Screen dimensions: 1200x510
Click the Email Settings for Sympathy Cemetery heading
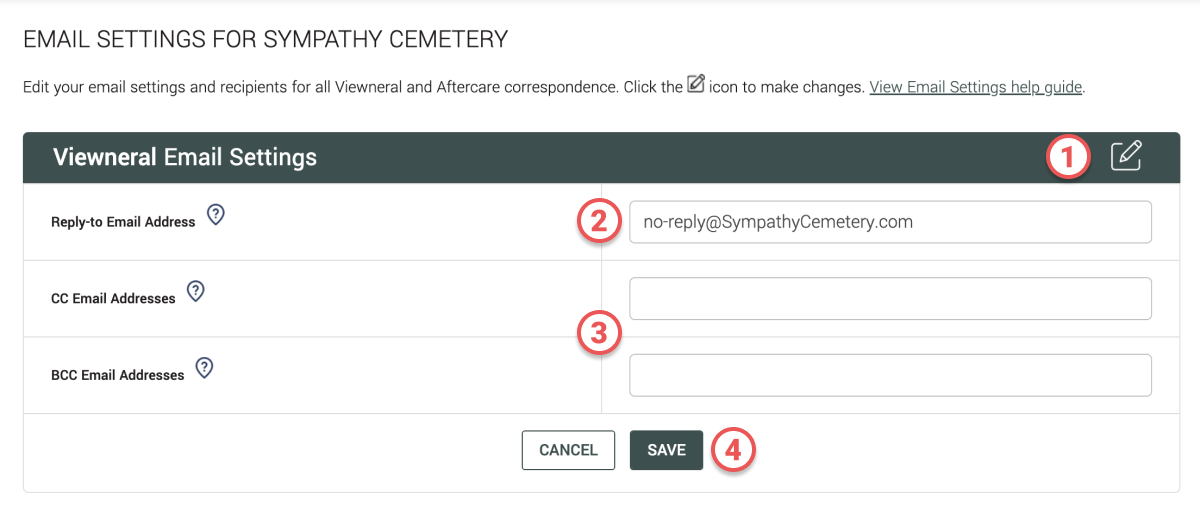266,40
